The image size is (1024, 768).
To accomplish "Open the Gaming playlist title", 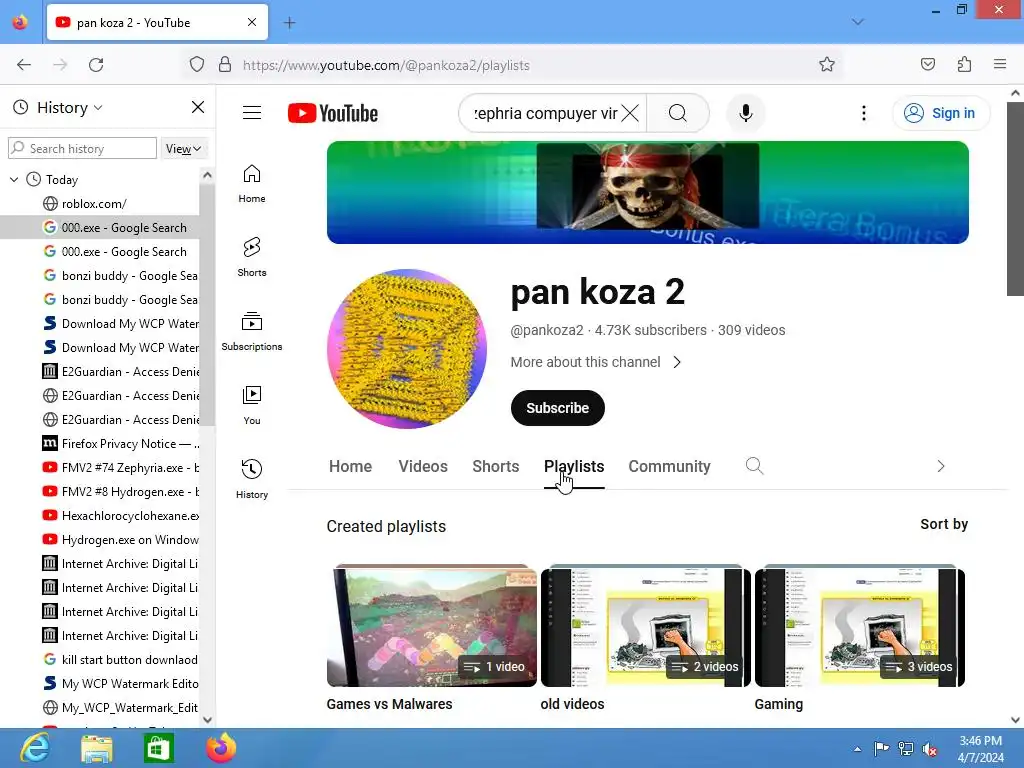I will pyautogui.click(x=778, y=704).
